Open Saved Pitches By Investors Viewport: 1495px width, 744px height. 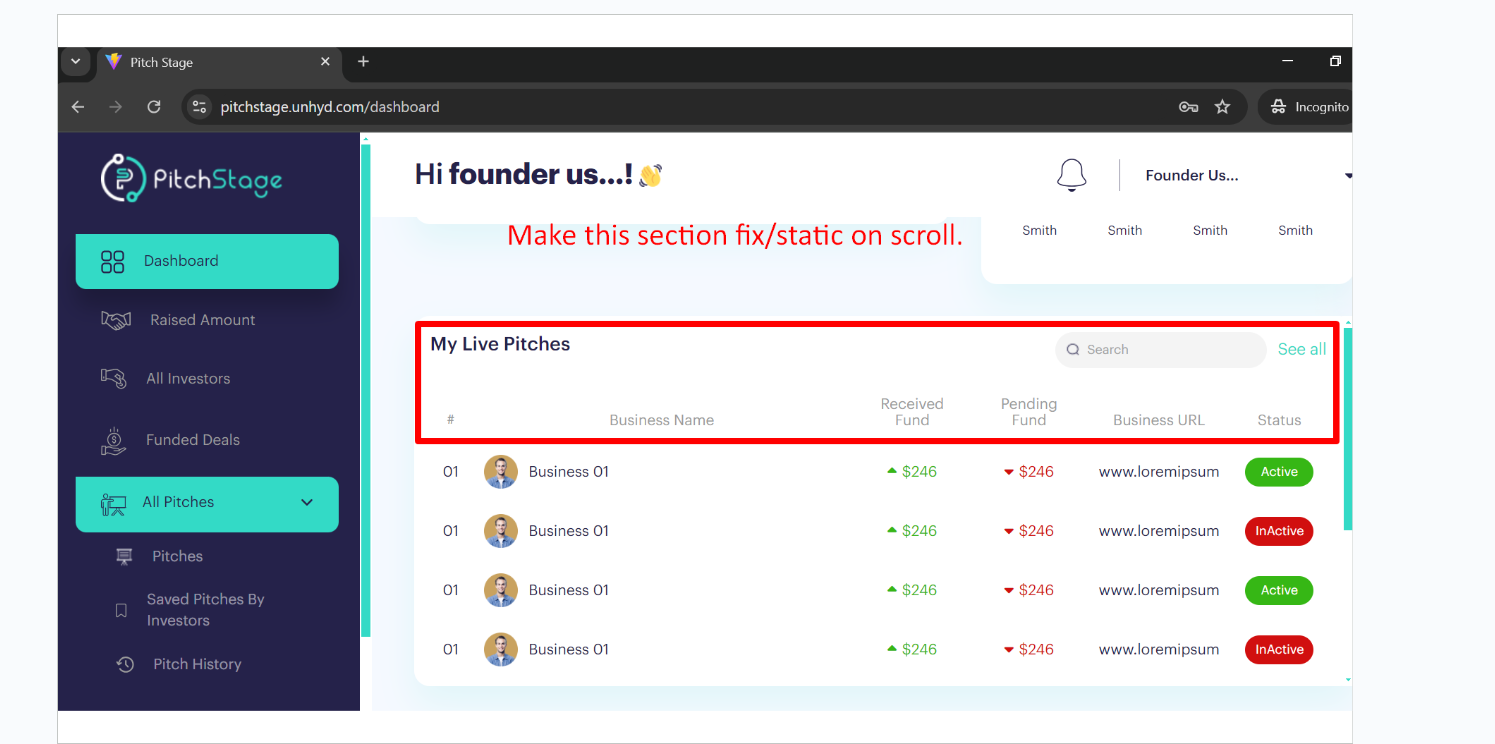[x=206, y=610]
